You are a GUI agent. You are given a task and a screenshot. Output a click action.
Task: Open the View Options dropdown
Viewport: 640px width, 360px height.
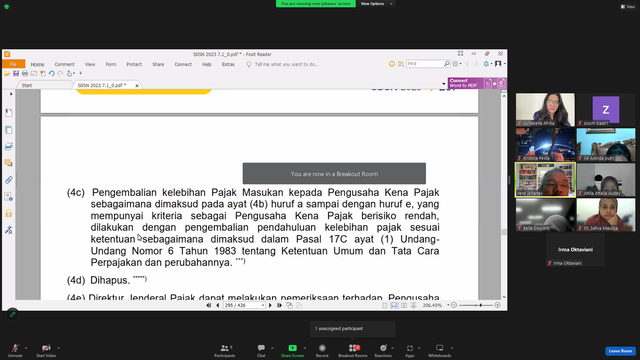click(x=376, y=4)
